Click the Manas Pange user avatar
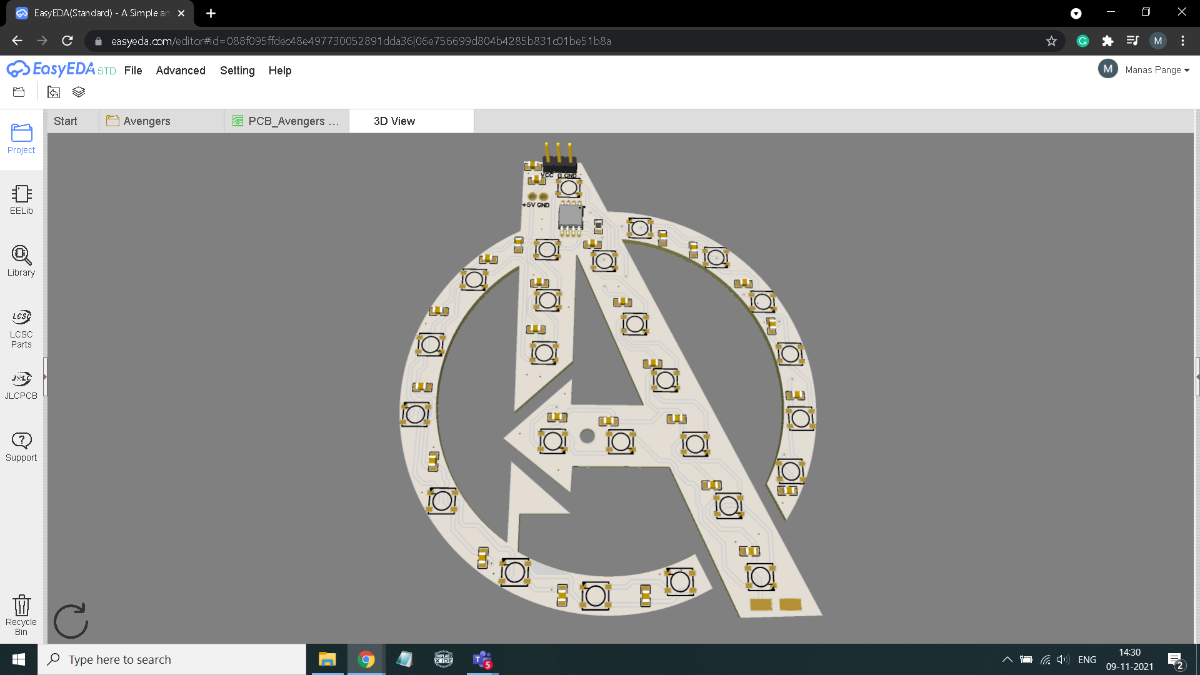The height and width of the screenshot is (675, 1200). click(1107, 69)
